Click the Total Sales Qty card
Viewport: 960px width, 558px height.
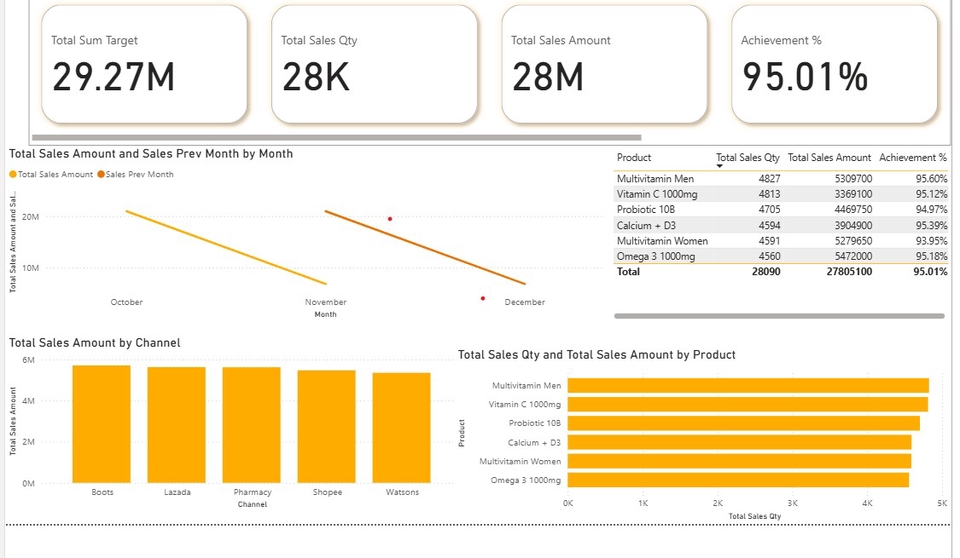[374, 63]
